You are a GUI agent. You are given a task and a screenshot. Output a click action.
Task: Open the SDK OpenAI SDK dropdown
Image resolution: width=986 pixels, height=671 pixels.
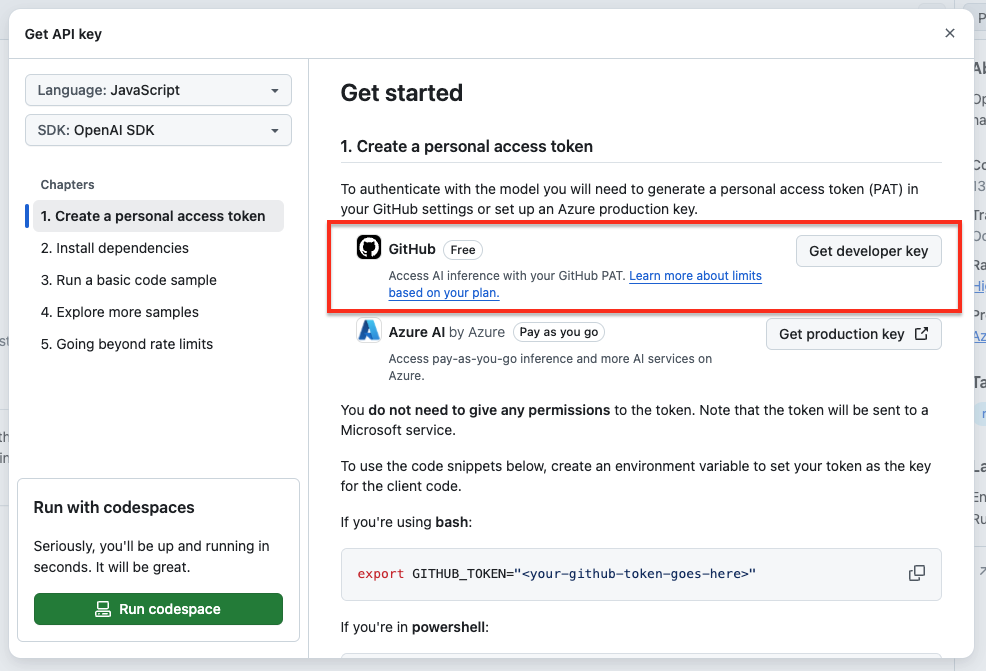(x=158, y=130)
